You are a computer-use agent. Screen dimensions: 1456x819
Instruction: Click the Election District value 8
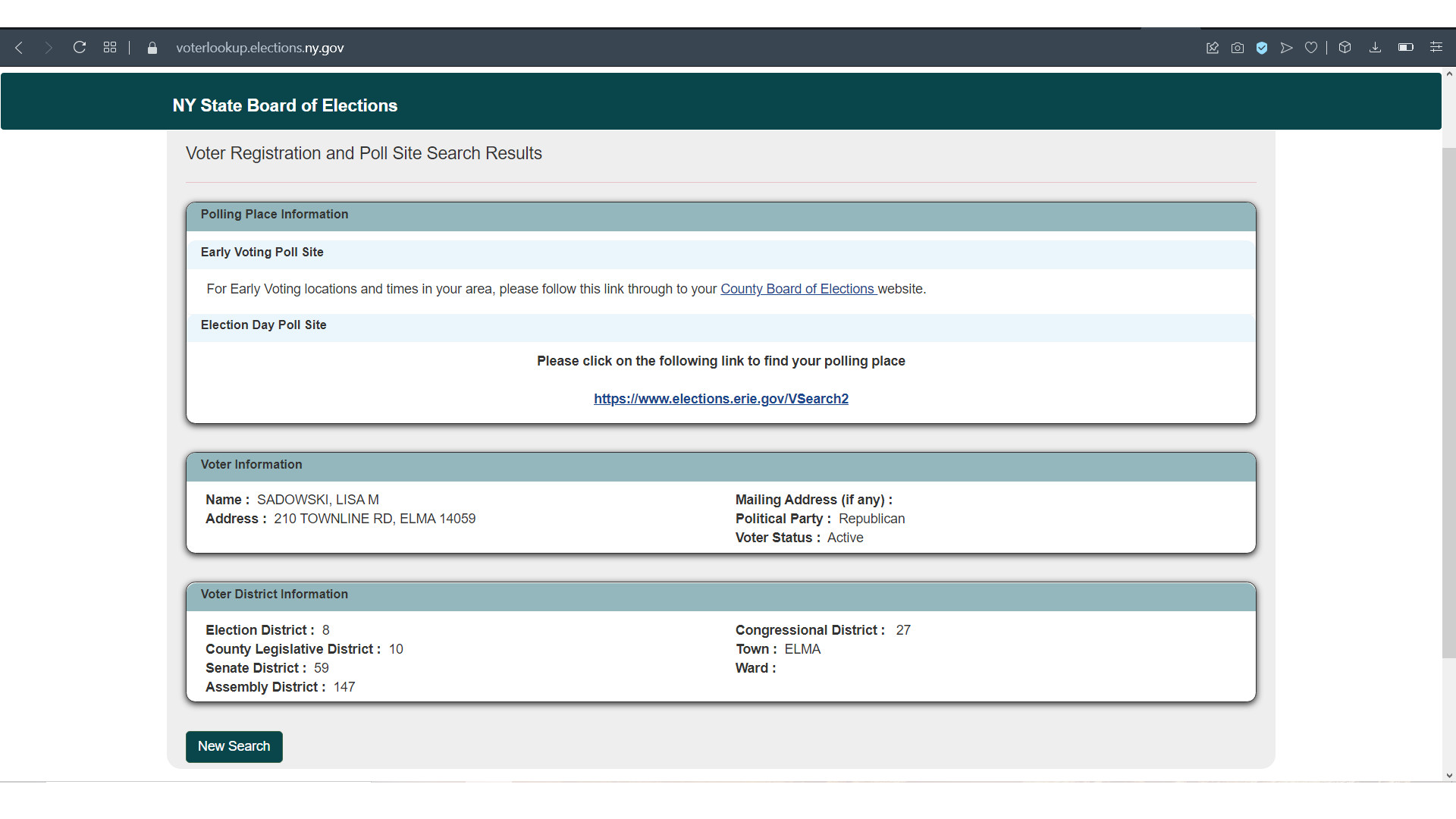[326, 630]
